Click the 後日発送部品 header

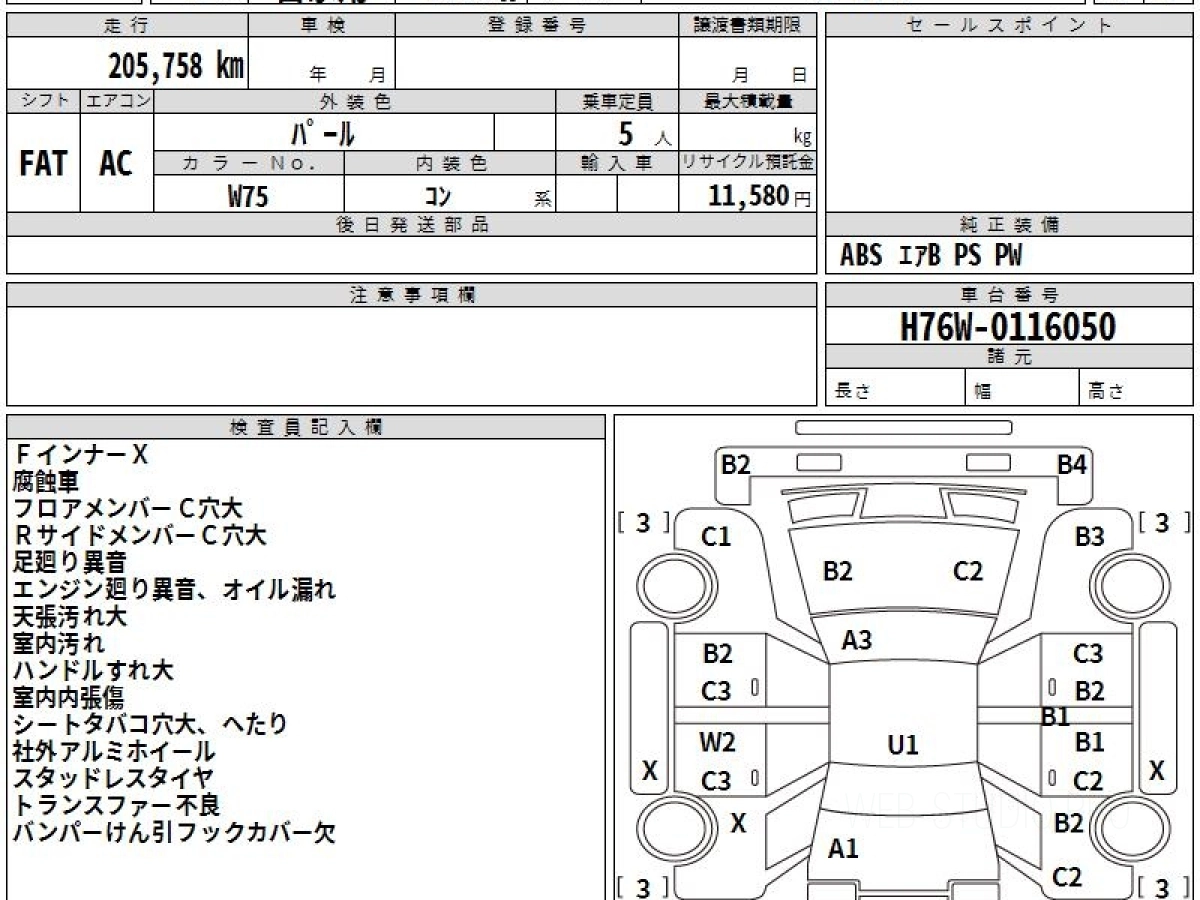pyautogui.click(x=411, y=225)
